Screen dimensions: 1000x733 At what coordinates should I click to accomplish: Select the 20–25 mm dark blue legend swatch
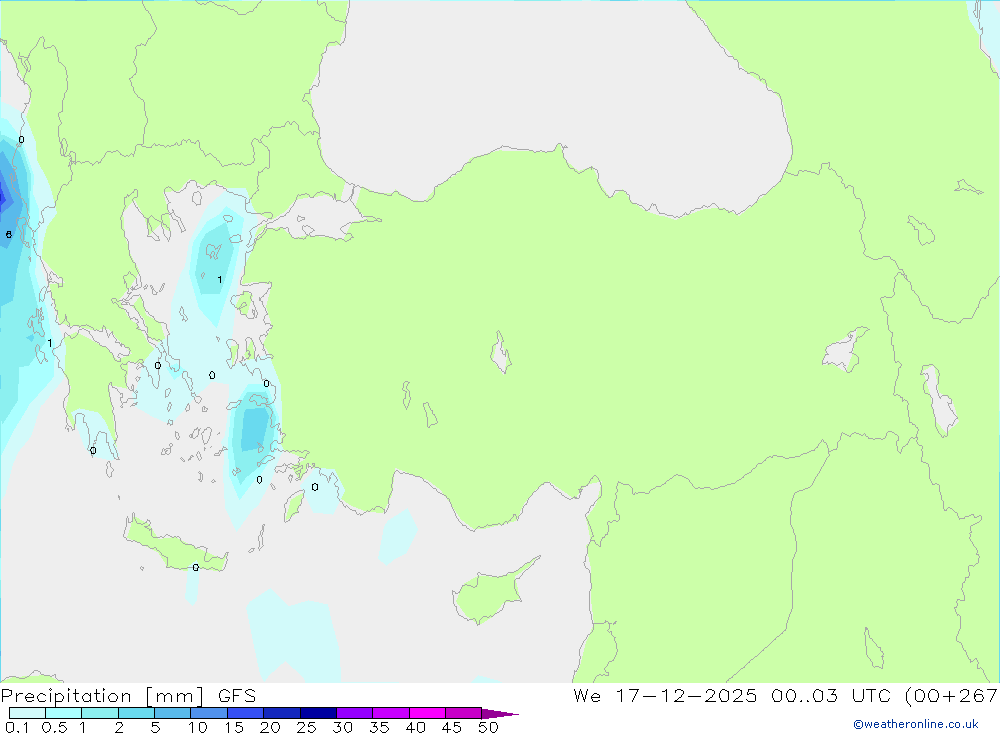[x=282, y=713]
